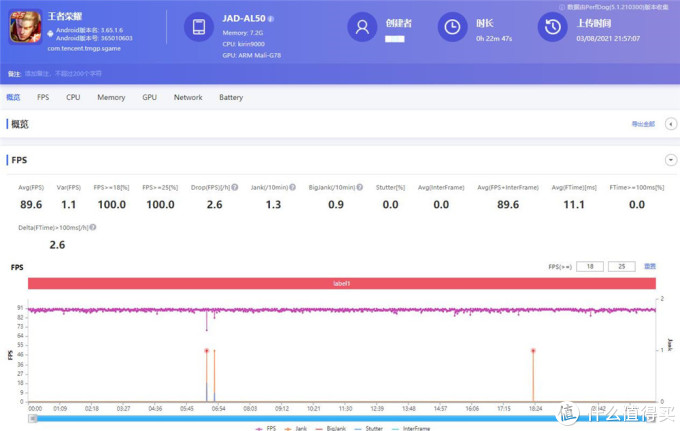Toggle the BigJank legend series

click(331, 428)
